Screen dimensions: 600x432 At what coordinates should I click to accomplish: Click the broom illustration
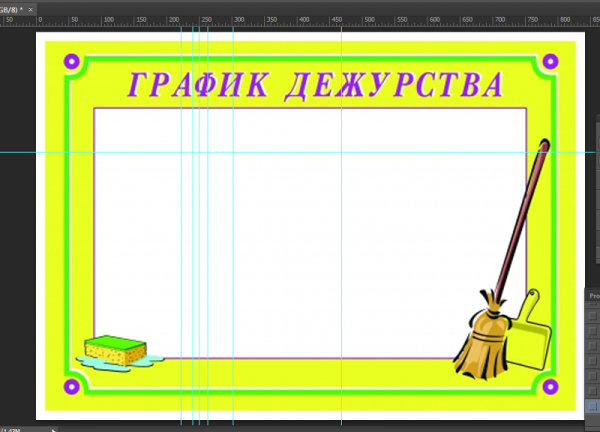[485, 335]
